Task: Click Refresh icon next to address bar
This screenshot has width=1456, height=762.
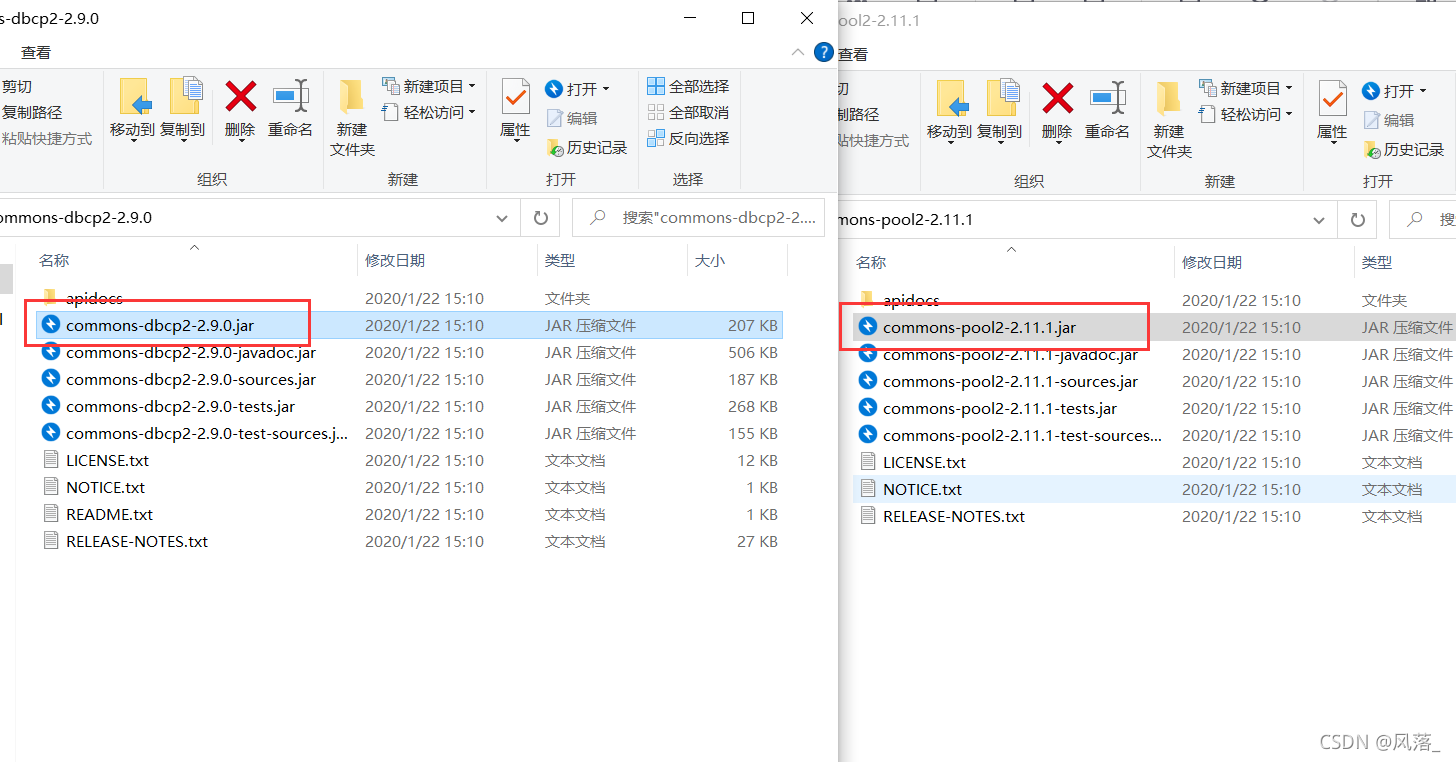Action: [x=540, y=218]
